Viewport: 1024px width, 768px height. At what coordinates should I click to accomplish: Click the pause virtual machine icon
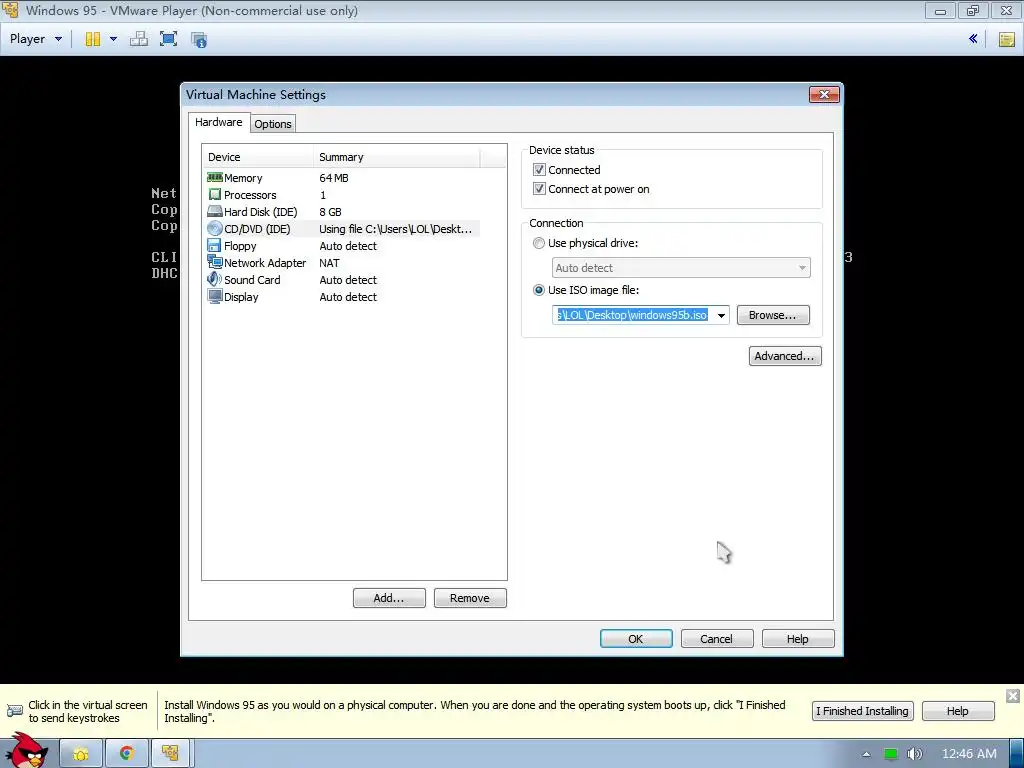coord(93,39)
